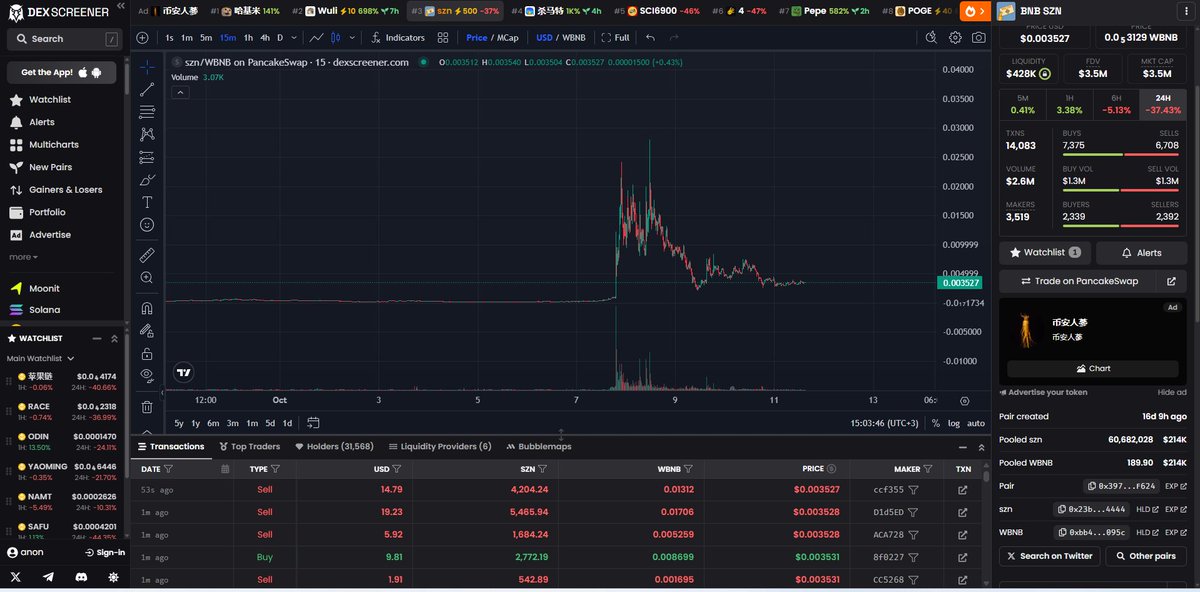This screenshot has height=592, width=1200.
Task: Take a chart snapshot with camera icon
Action: (x=978, y=38)
